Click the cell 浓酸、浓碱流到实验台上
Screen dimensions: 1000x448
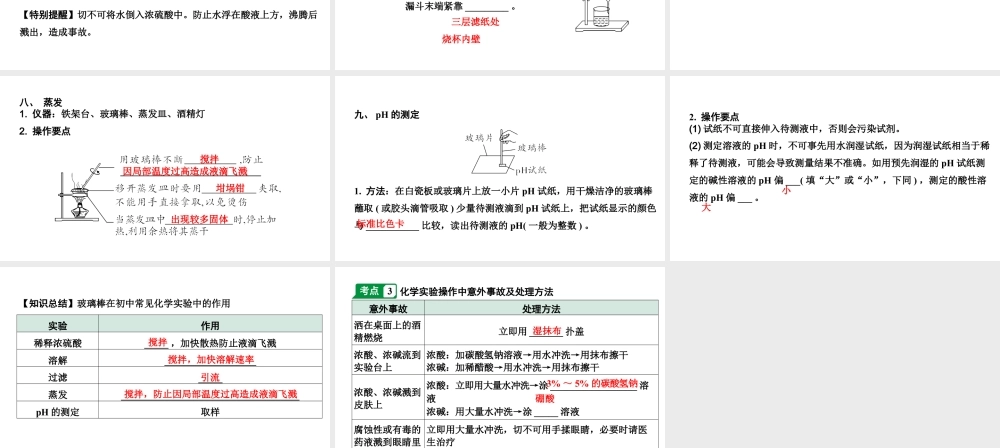coord(388,361)
